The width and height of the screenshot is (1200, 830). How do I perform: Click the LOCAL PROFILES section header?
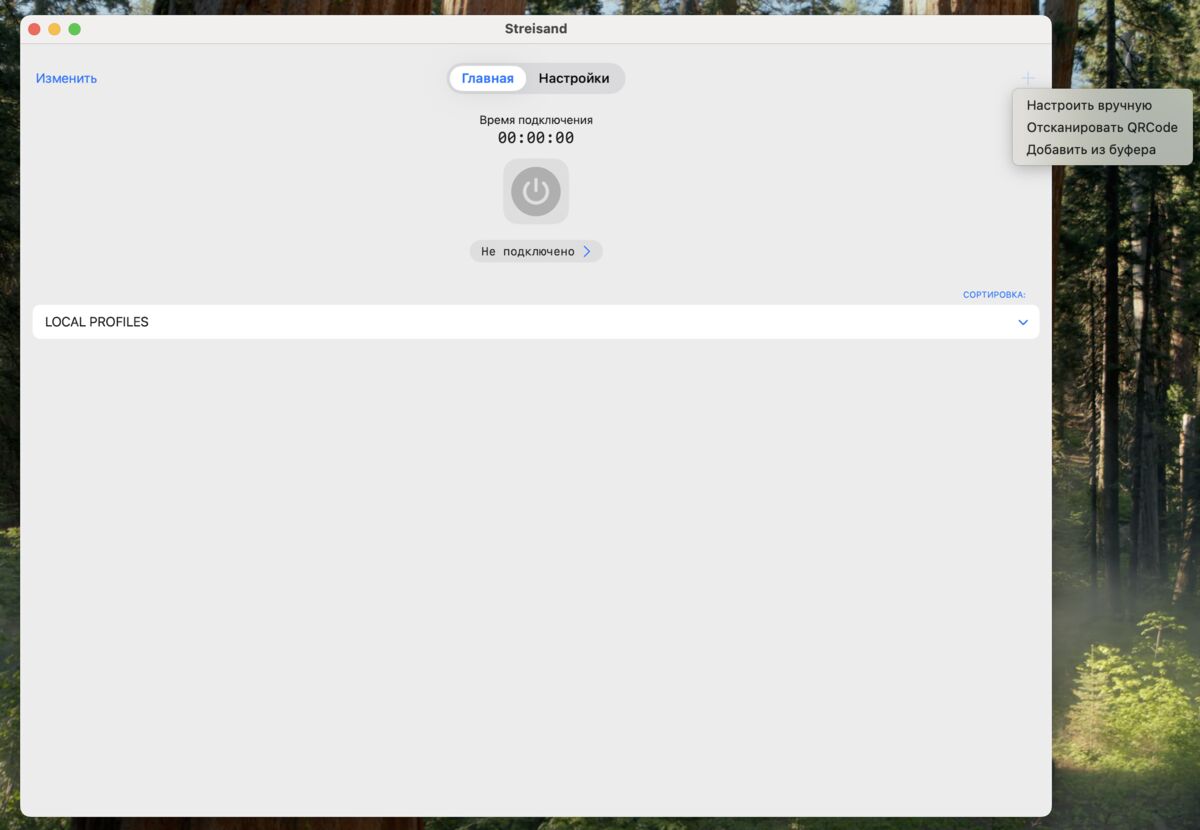(x=97, y=322)
